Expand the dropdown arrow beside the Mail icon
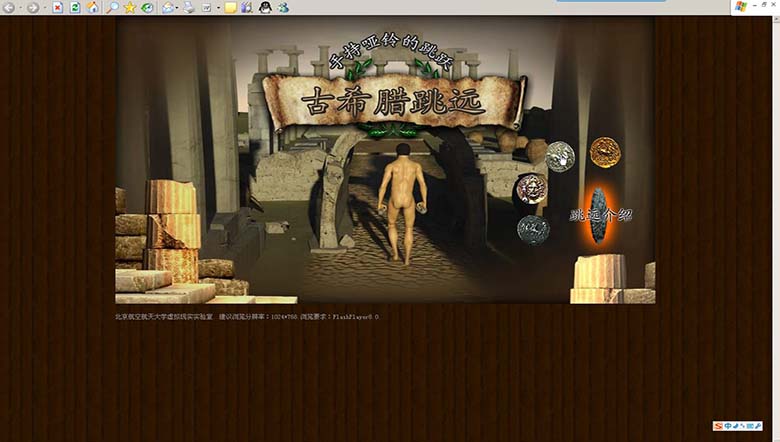 177,8
